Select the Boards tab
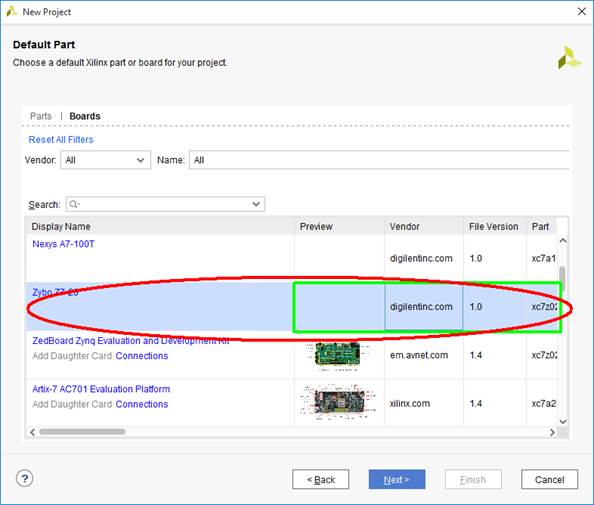The height and width of the screenshot is (505, 594). coord(85,116)
